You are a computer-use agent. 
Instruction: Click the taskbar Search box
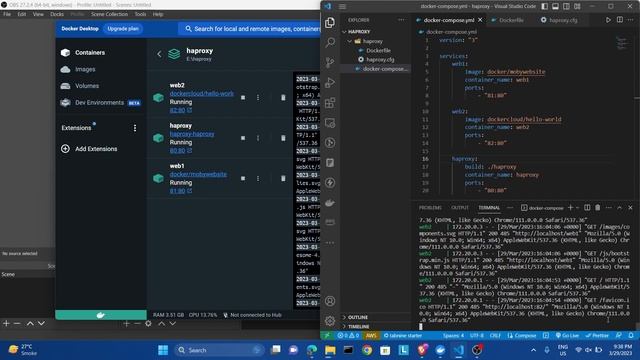(219, 350)
